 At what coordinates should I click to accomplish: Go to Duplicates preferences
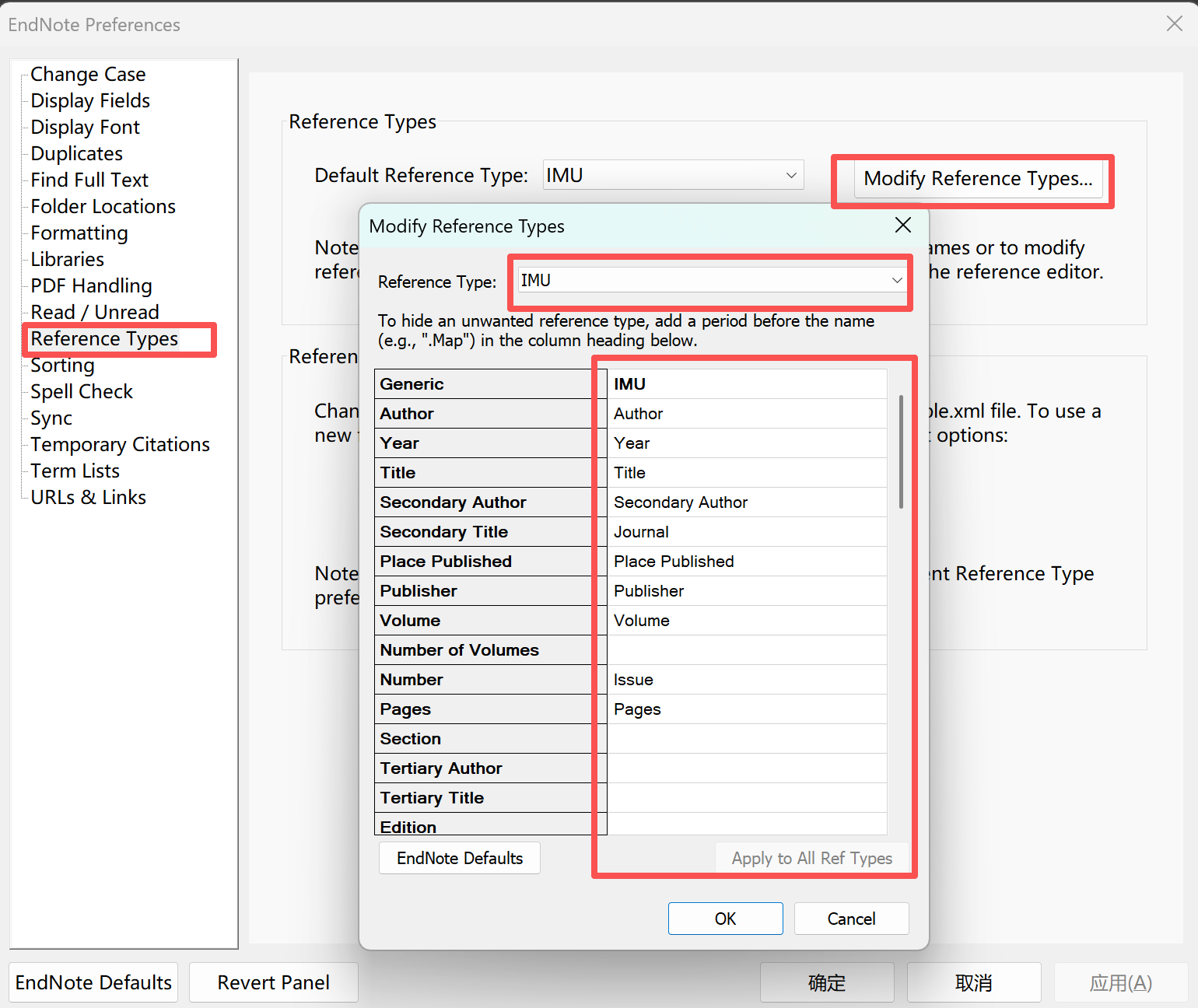[x=77, y=153]
